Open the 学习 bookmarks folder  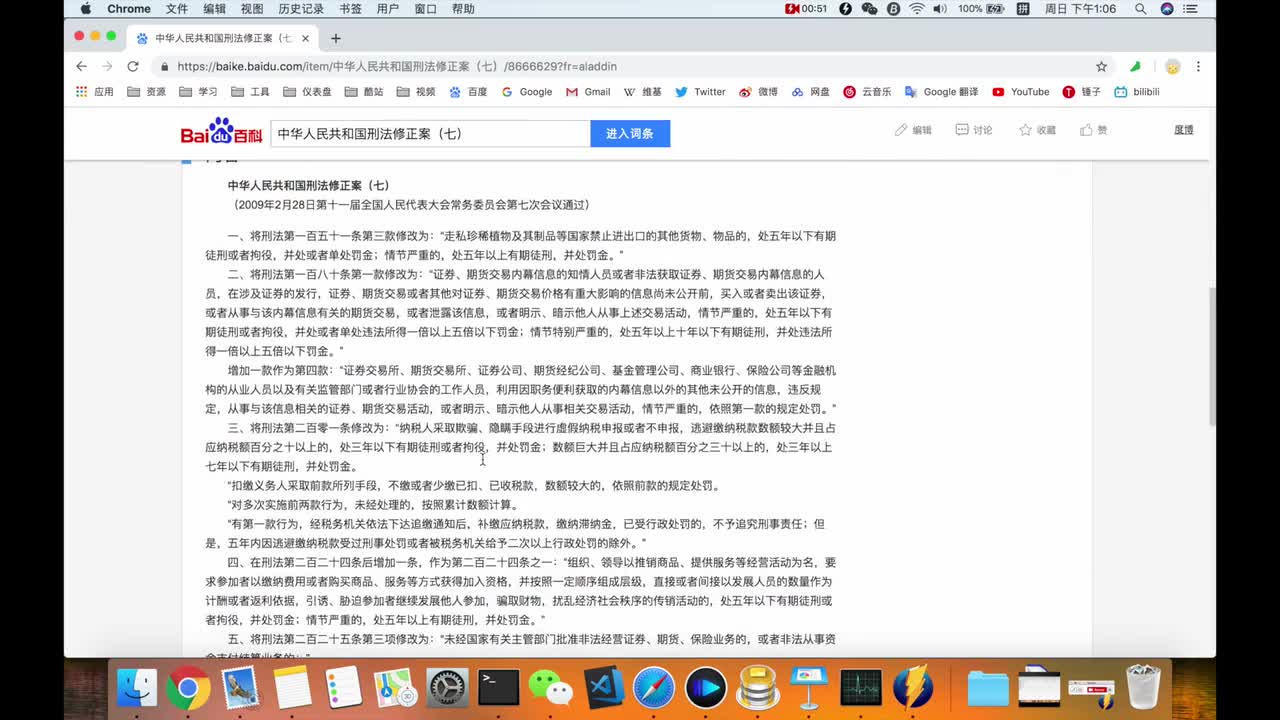point(198,92)
